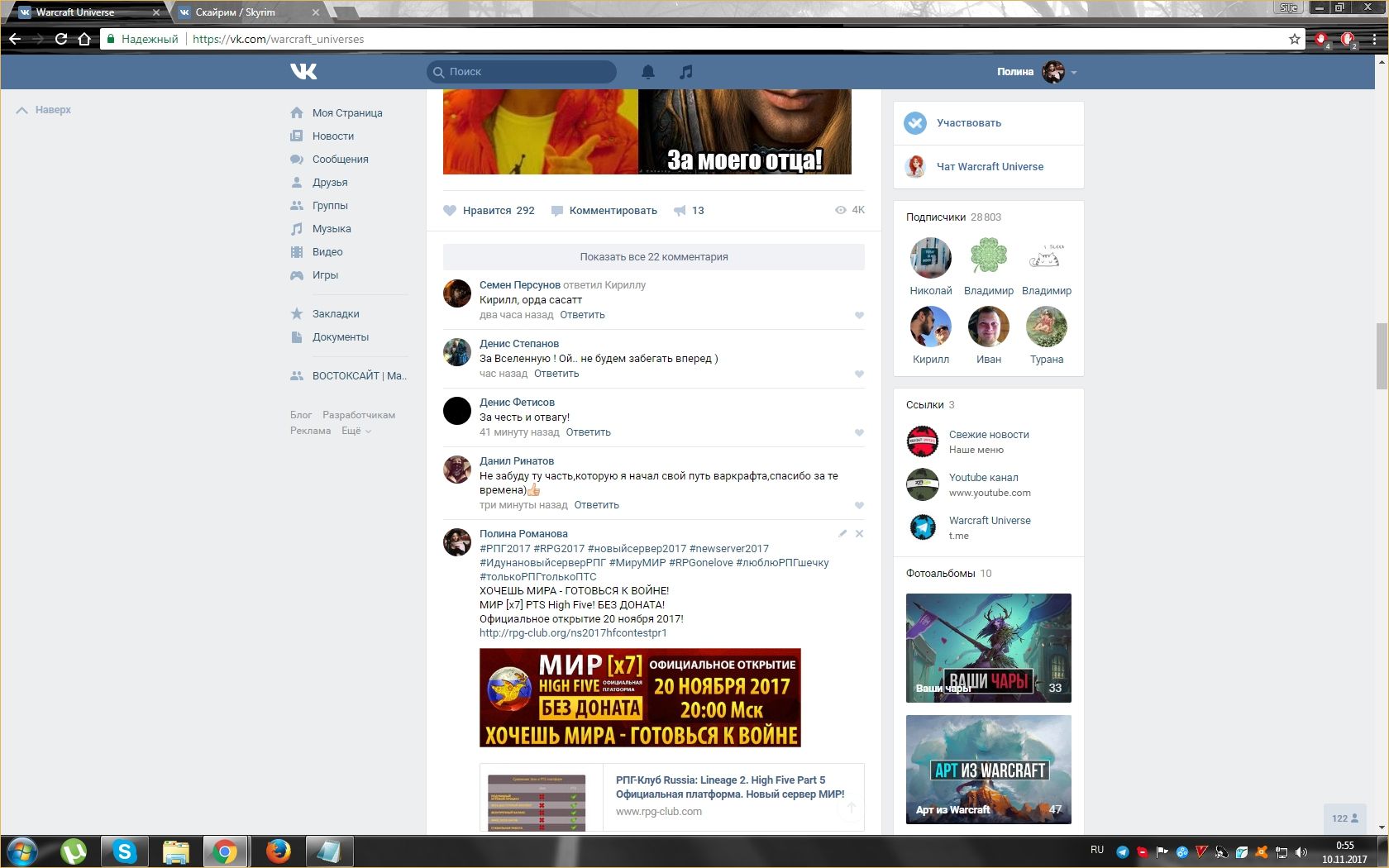Screen dimensions: 1389x868
Task: Open the Ваши чары photo album
Action: click(x=989, y=648)
